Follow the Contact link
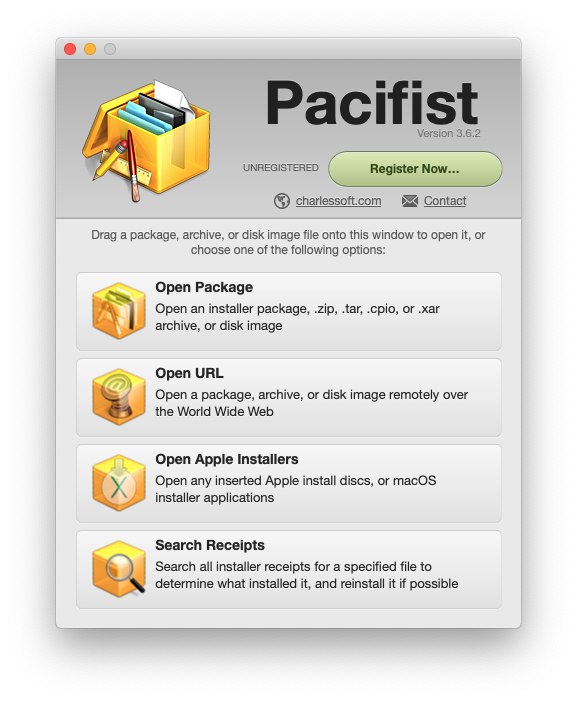577x702 pixels. click(x=445, y=201)
